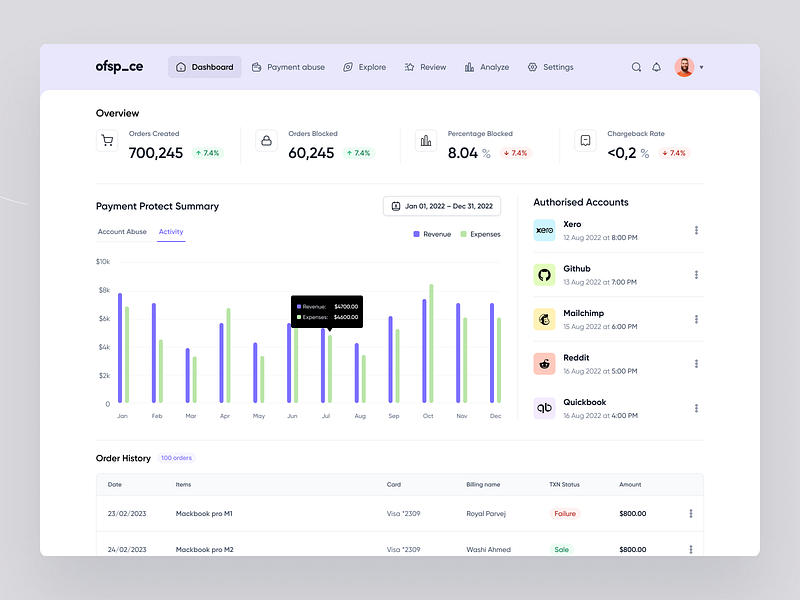Switch to the Account Abuse tab
This screenshot has width=800, height=600.
(122, 231)
